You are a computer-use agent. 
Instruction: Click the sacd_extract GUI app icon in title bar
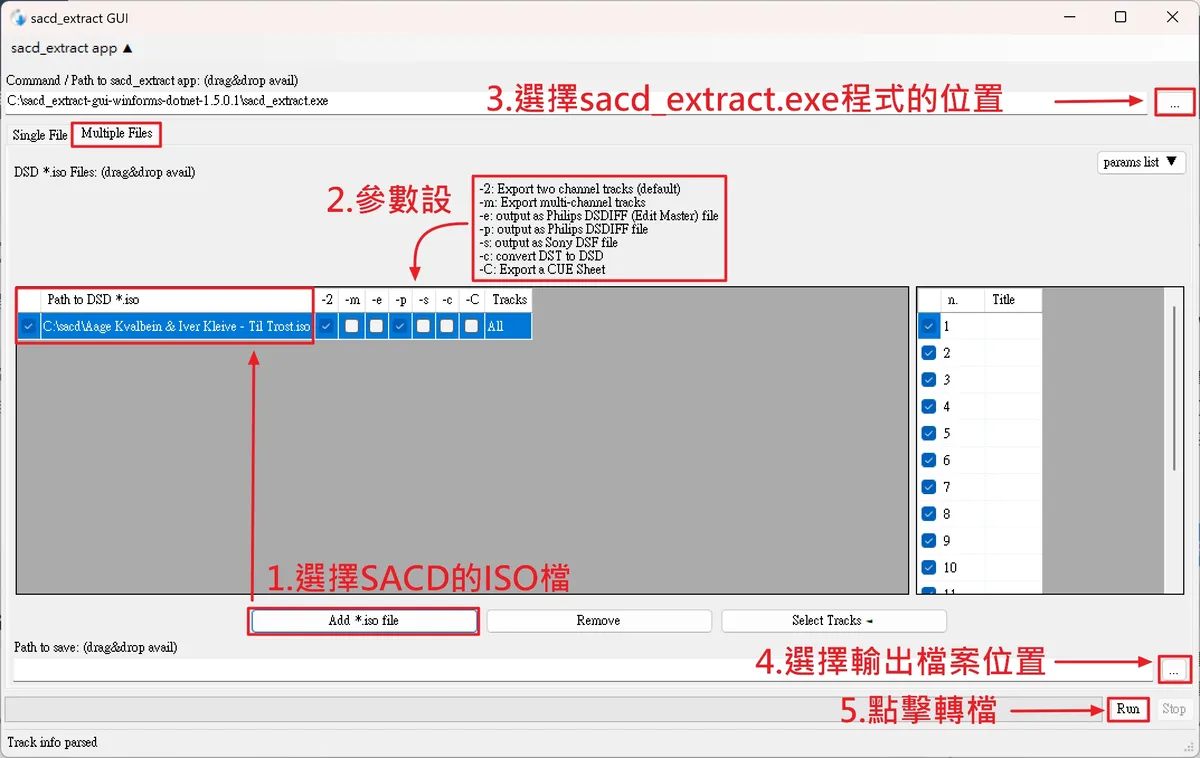(18, 18)
